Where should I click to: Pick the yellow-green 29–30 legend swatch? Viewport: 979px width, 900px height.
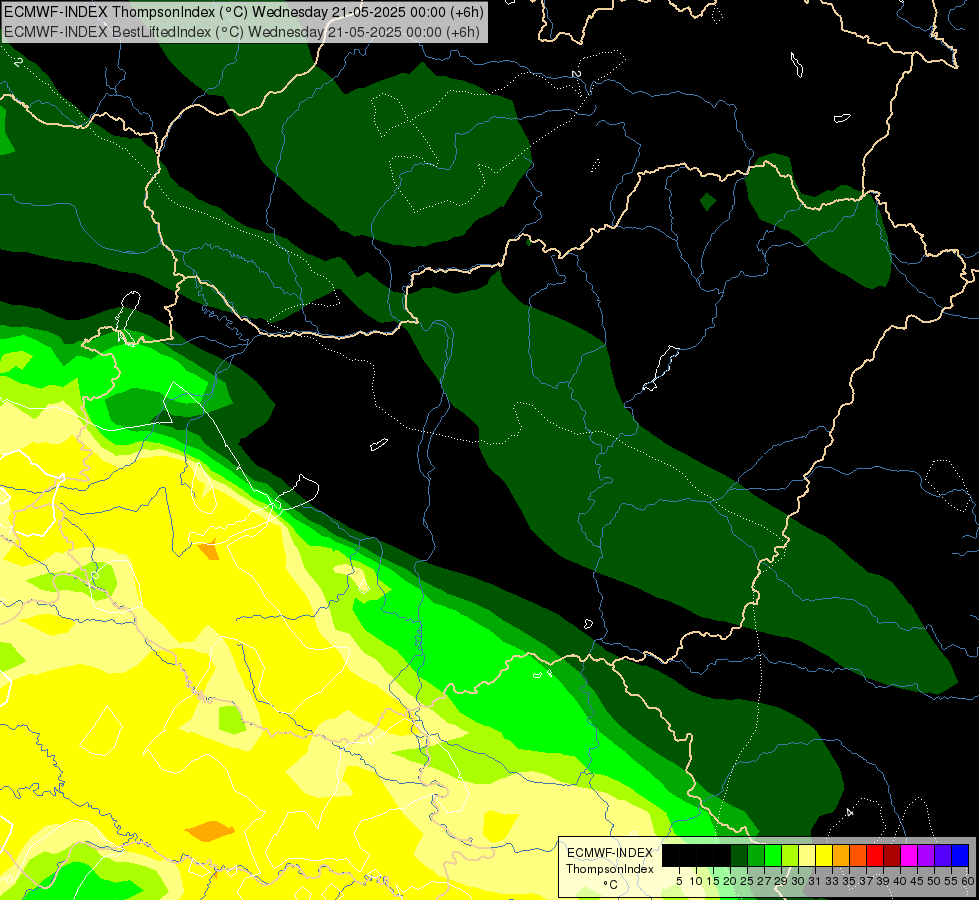coord(790,855)
